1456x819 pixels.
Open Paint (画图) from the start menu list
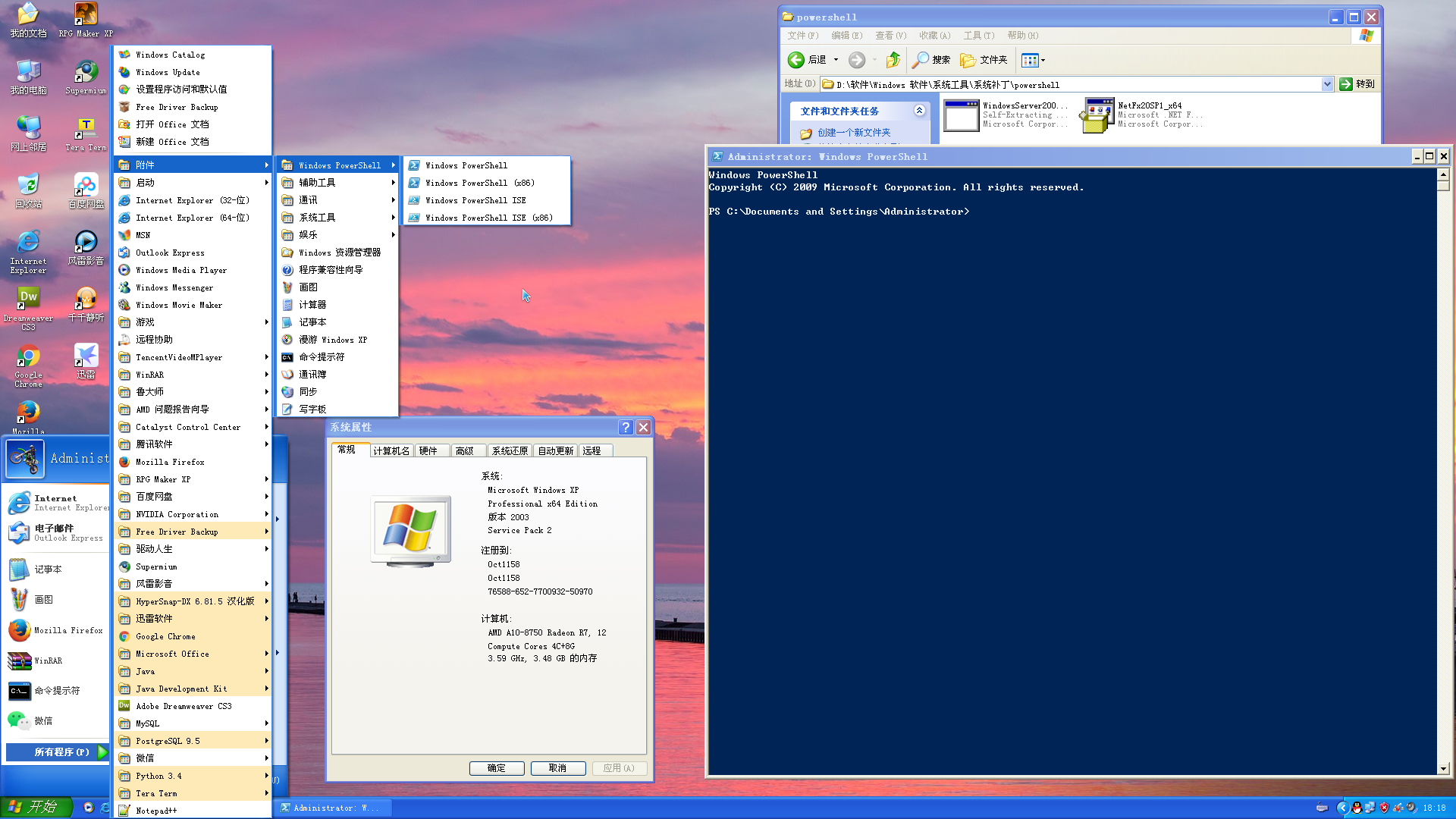coord(33,600)
